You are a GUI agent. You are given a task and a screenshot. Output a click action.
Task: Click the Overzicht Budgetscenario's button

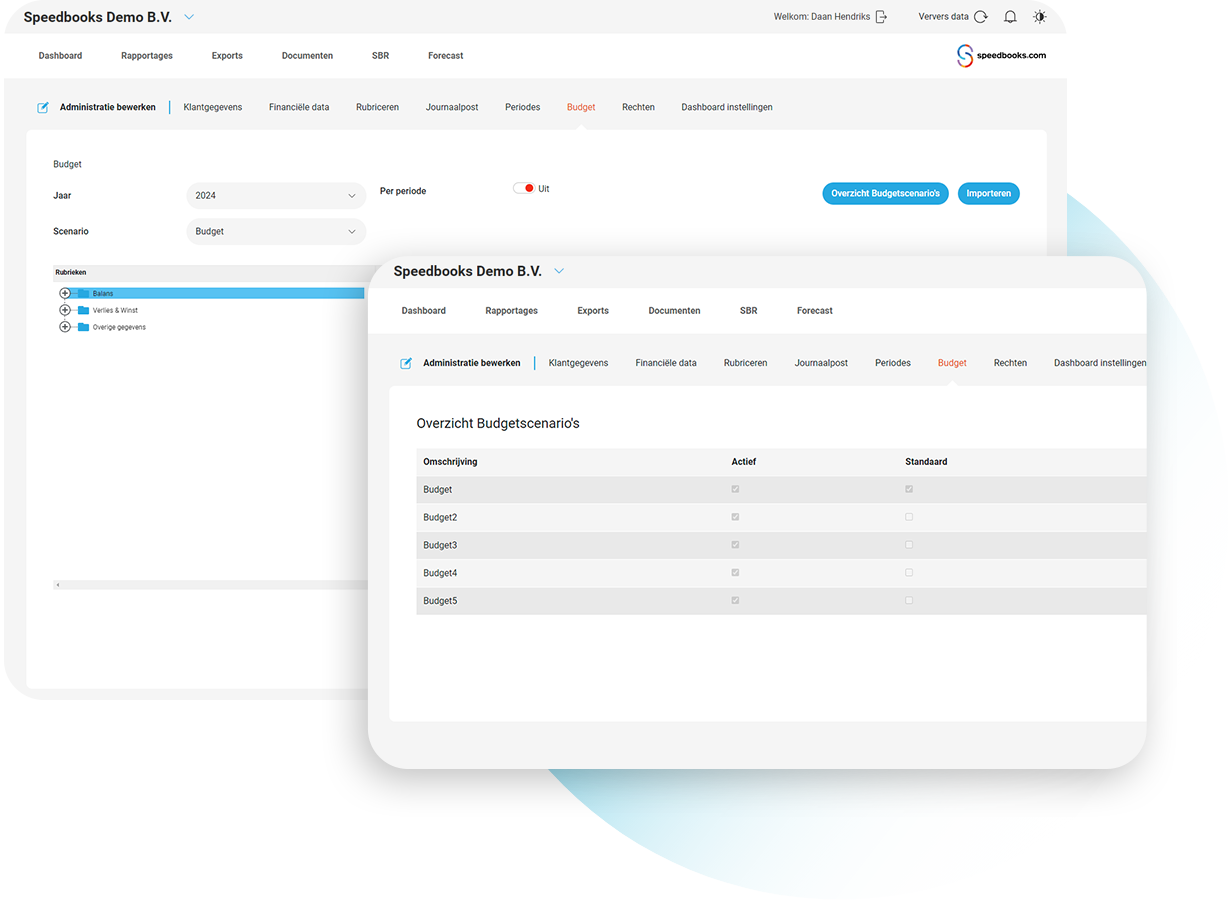click(885, 193)
